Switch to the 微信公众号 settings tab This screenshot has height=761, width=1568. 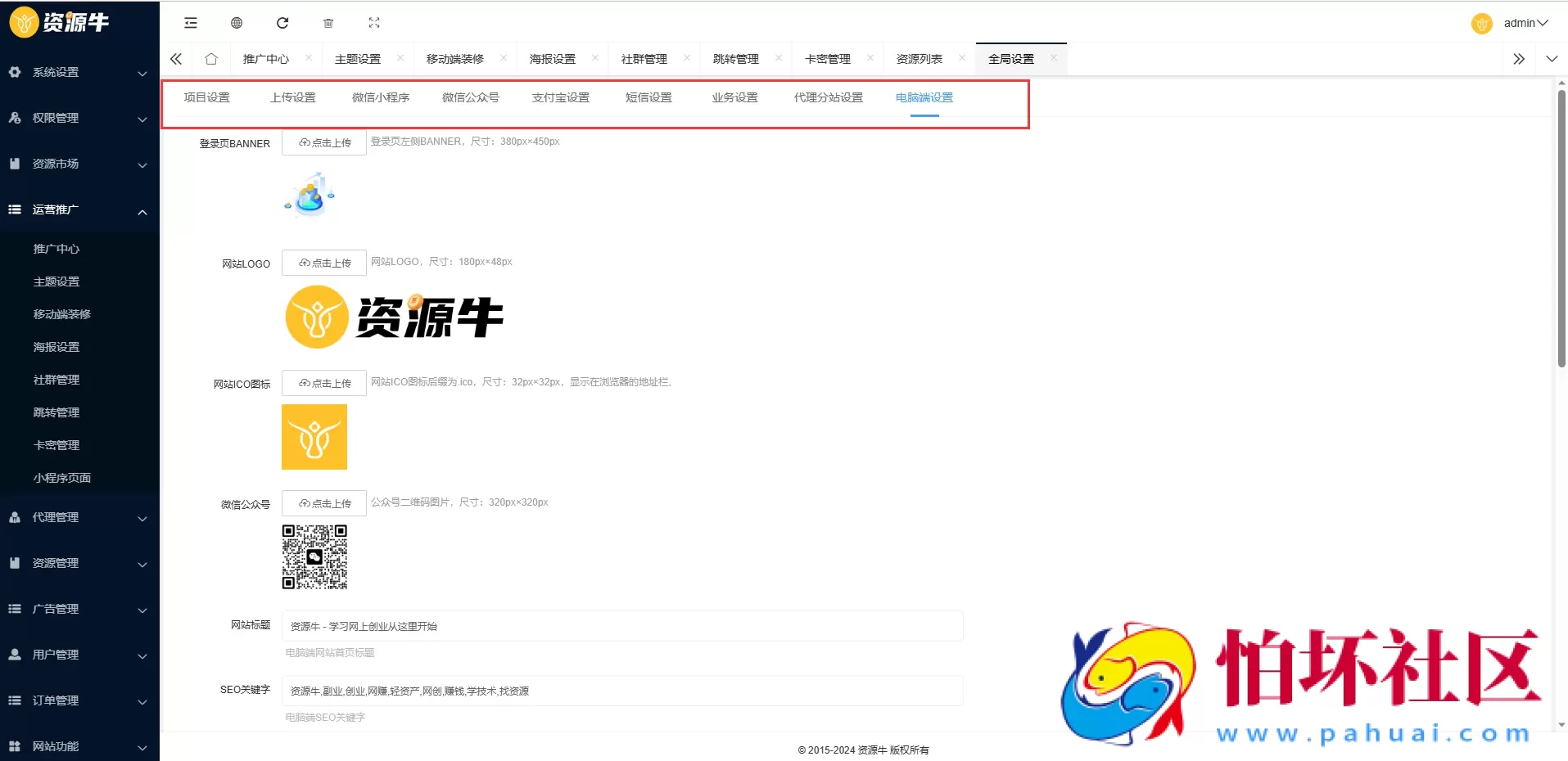tap(469, 97)
